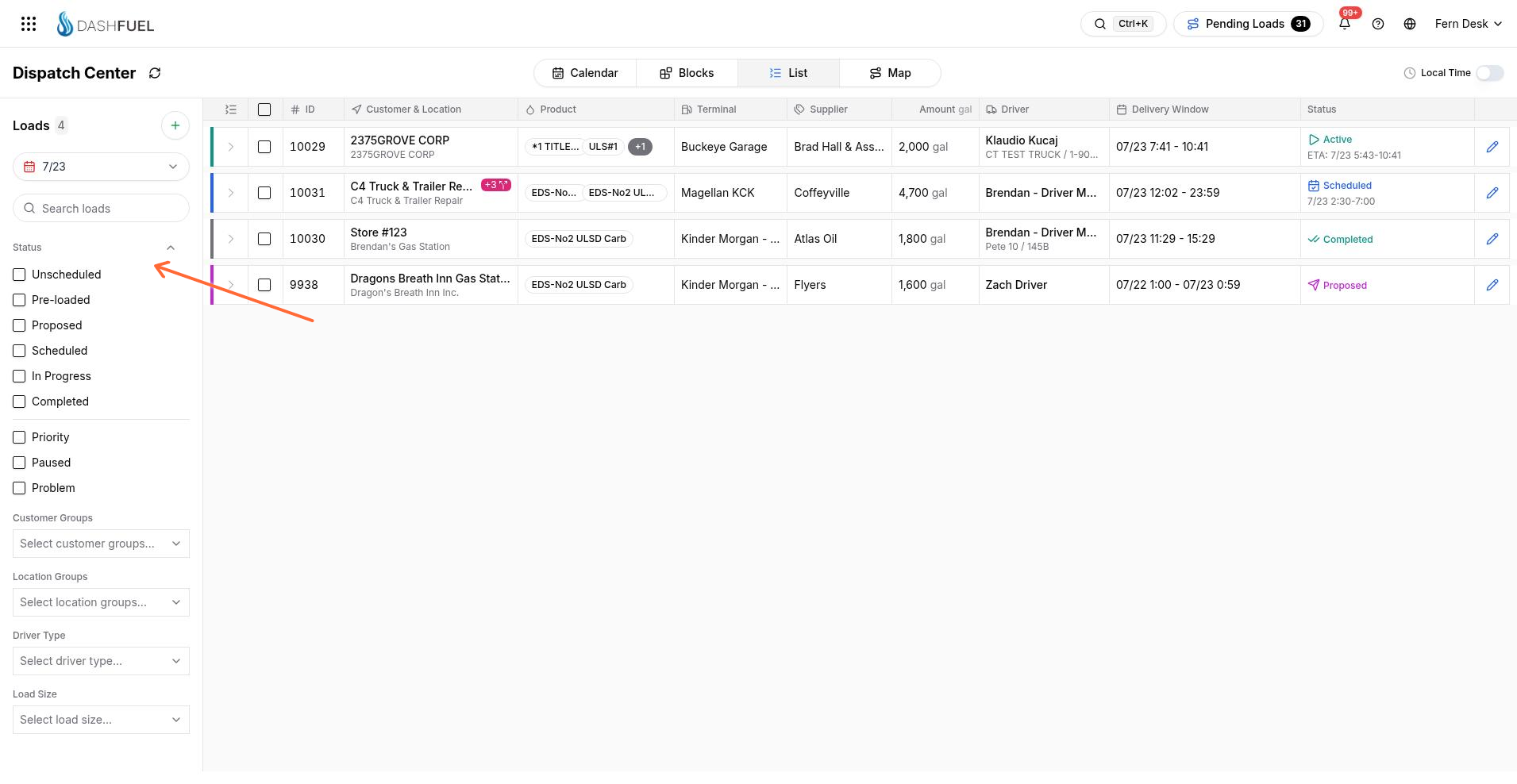Viewport: 1517px width, 784px height.
Task: Open location groups dropdown
Action: click(101, 602)
